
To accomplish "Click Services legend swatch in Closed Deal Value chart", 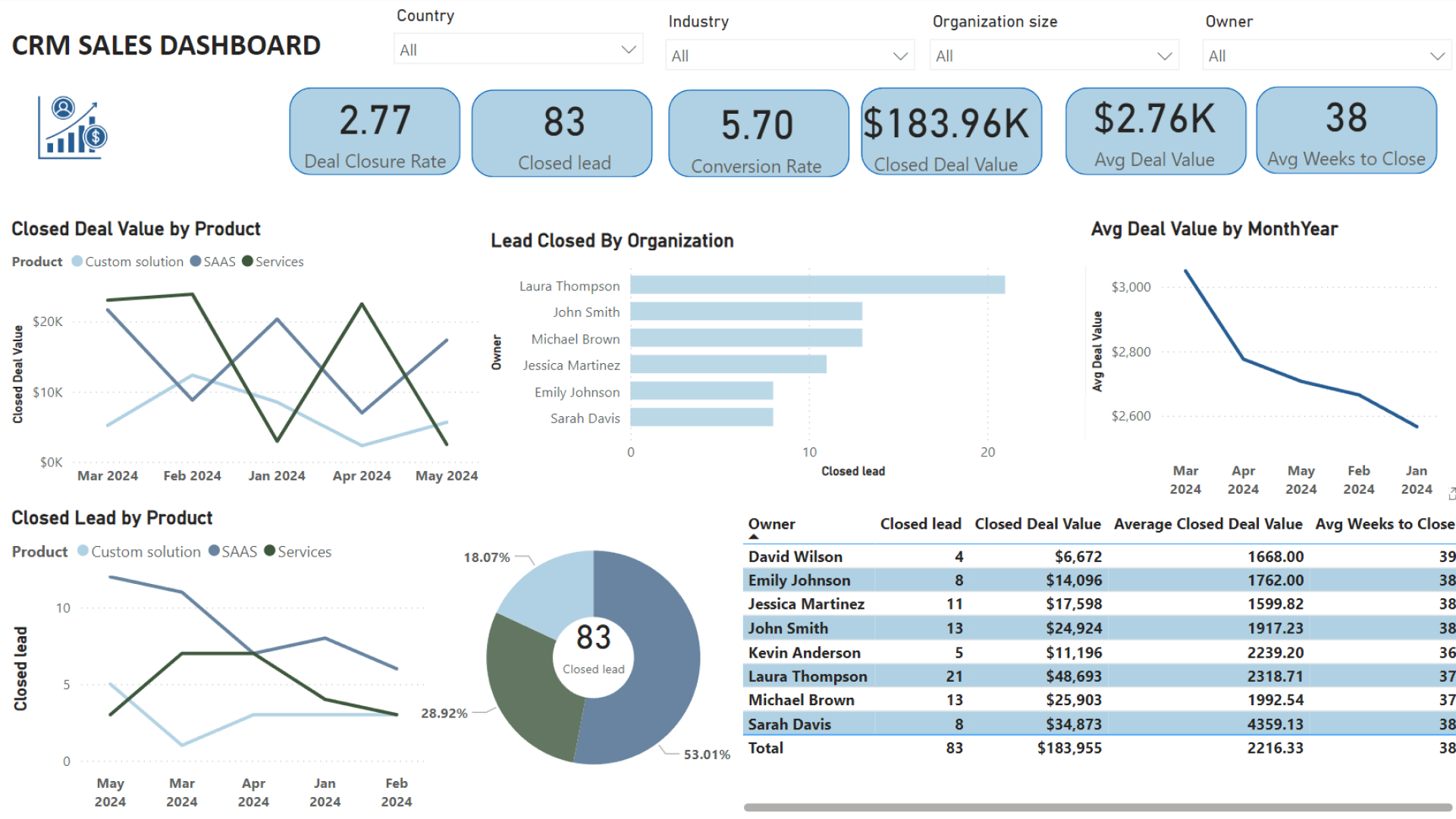I will point(247,262).
